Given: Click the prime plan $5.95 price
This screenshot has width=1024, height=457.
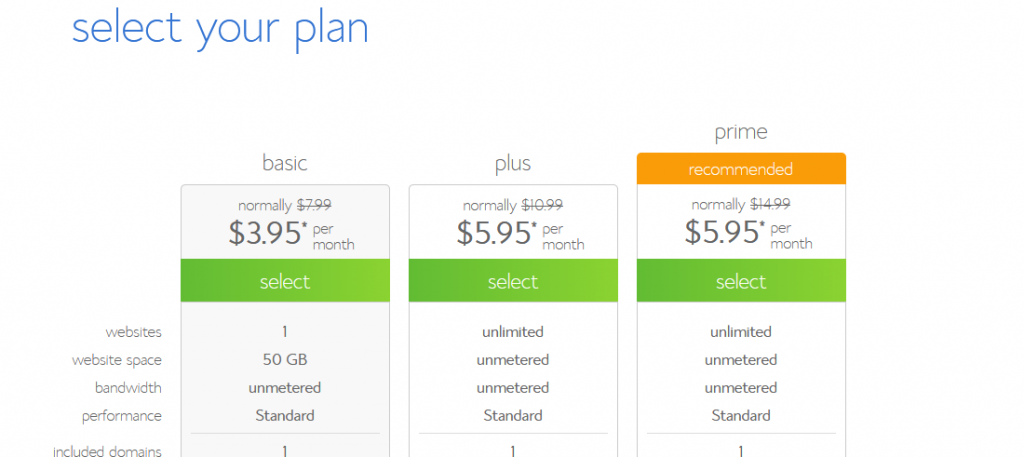Looking at the screenshot, I should [x=722, y=232].
